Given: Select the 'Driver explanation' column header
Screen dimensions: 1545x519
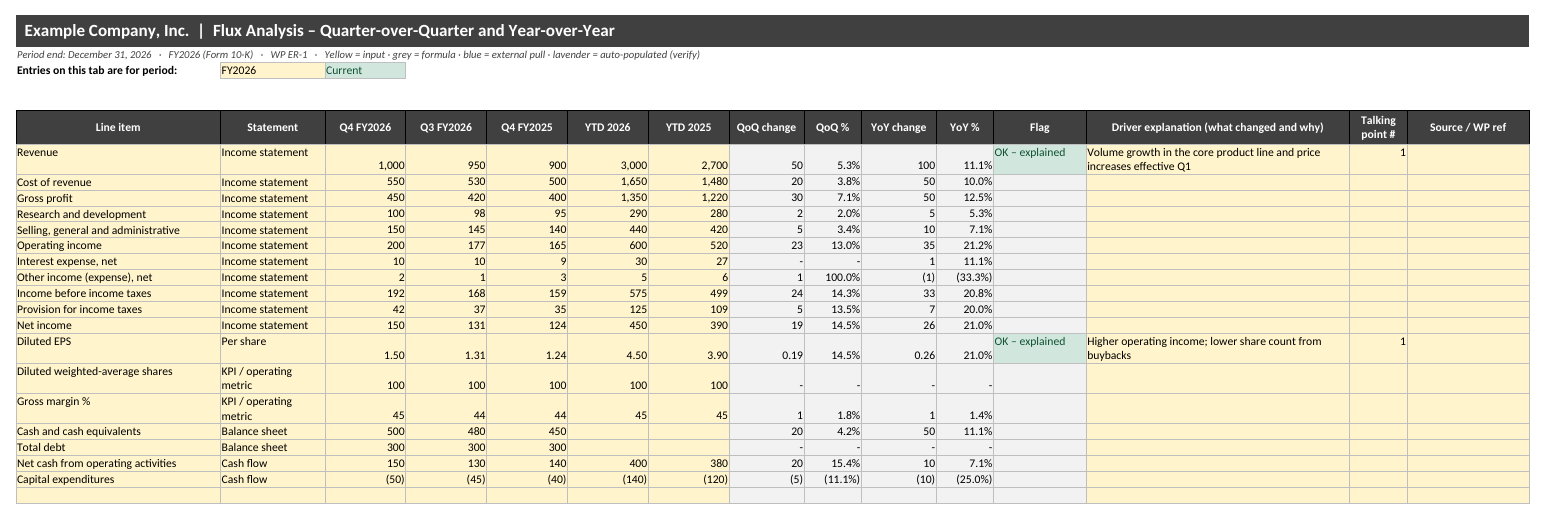Looking at the screenshot, I should tap(1218, 127).
